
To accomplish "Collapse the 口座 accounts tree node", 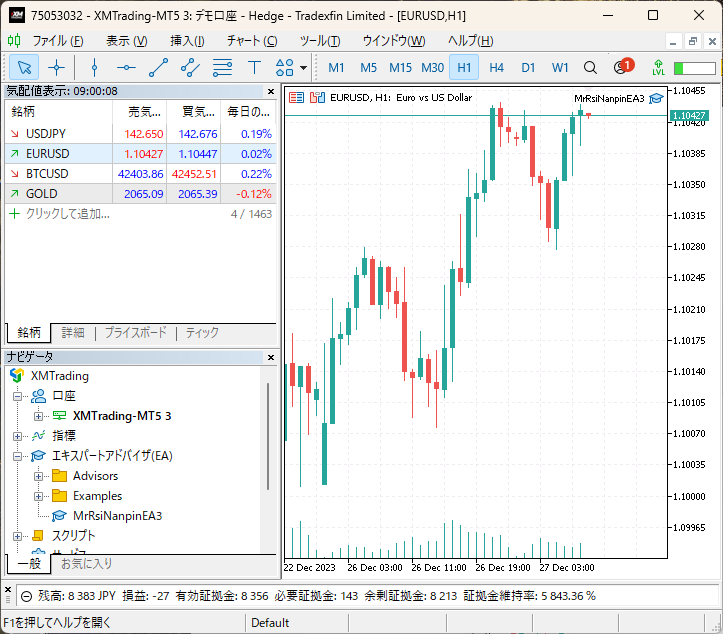I will click(x=18, y=396).
